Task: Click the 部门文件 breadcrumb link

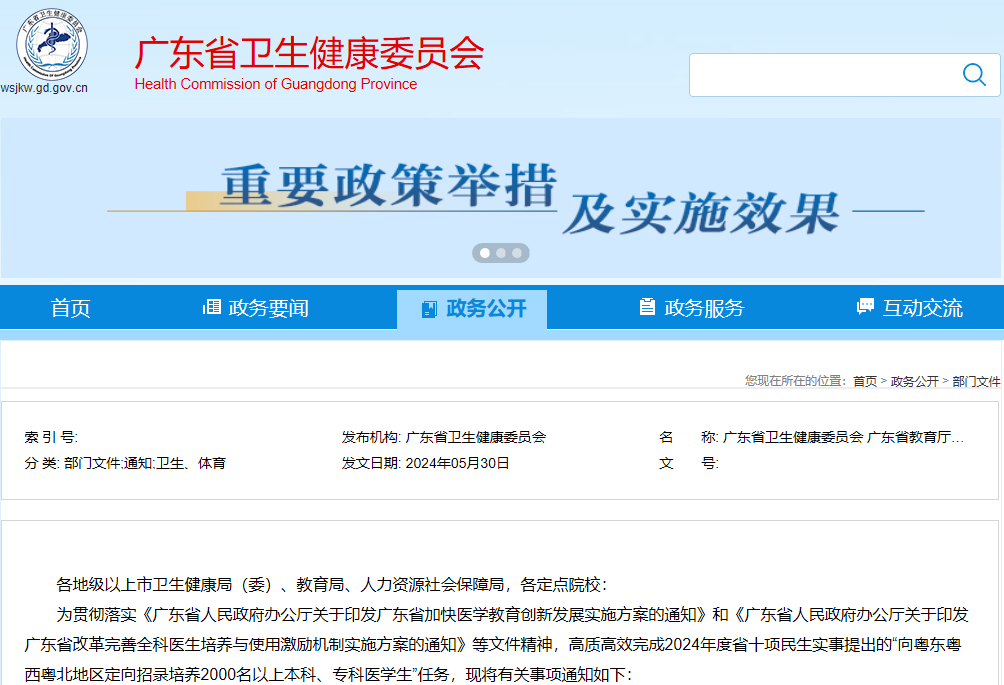Action: coord(977,381)
